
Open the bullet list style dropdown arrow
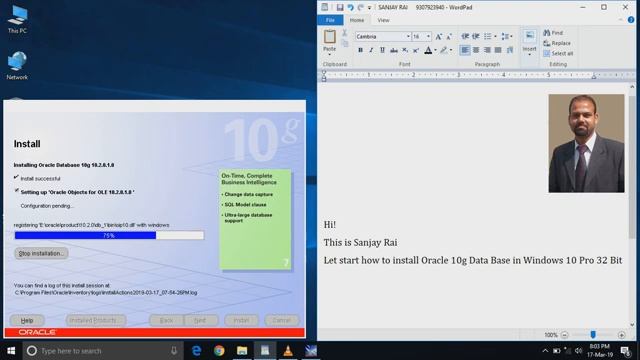495,36
